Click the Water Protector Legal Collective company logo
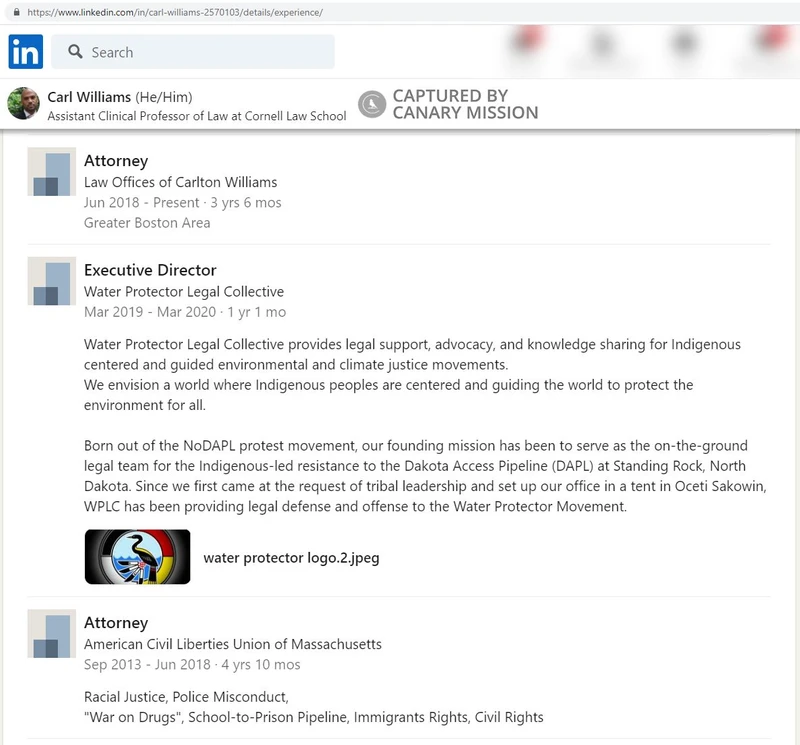The image size is (800, 745). click(x=52, y=281)
